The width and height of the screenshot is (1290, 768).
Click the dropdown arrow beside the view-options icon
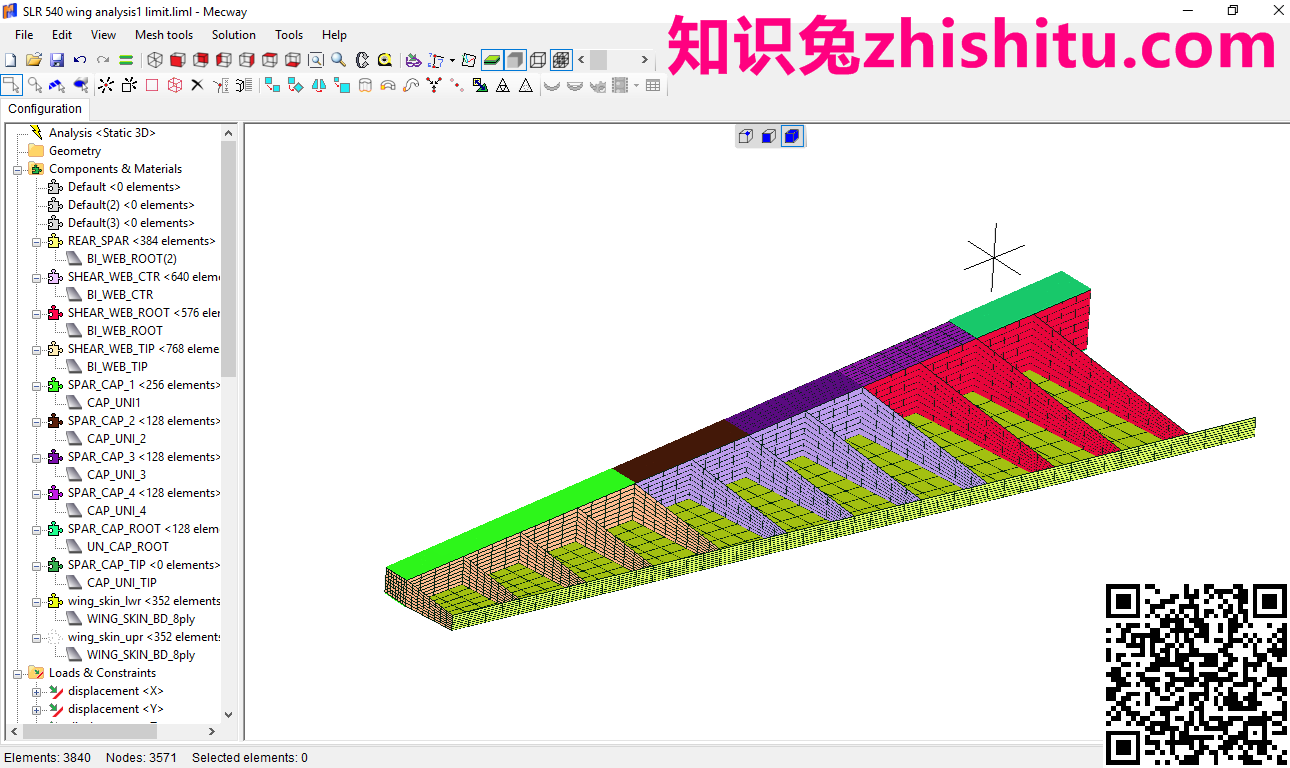coord(452,60)
